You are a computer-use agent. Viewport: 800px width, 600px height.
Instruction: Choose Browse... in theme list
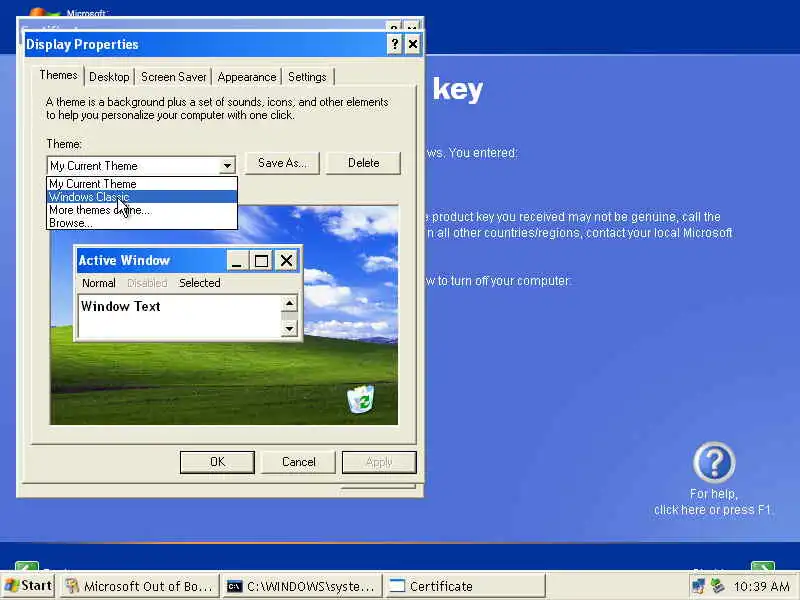142,223
